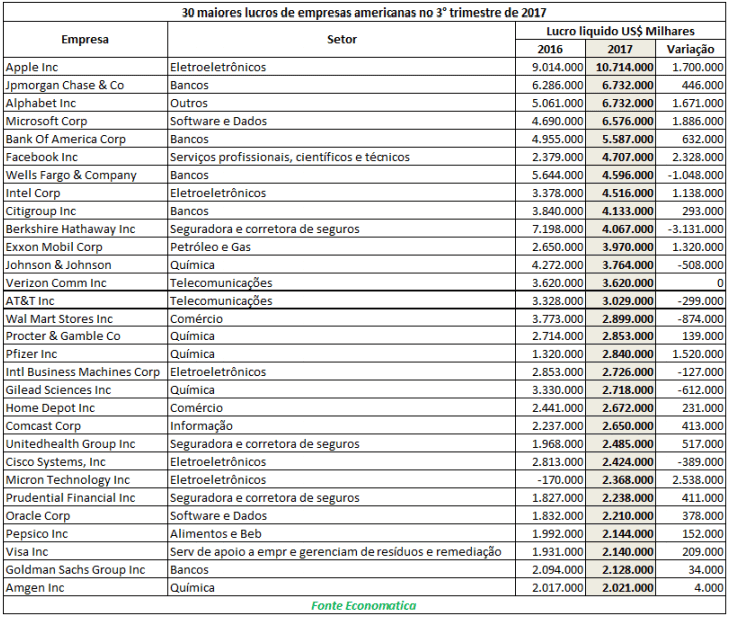Viewport: 729px width, 617px height.
Task: Click the 'Lucro liquido US$ Milhares' header
Action: (x=620, y=31)
